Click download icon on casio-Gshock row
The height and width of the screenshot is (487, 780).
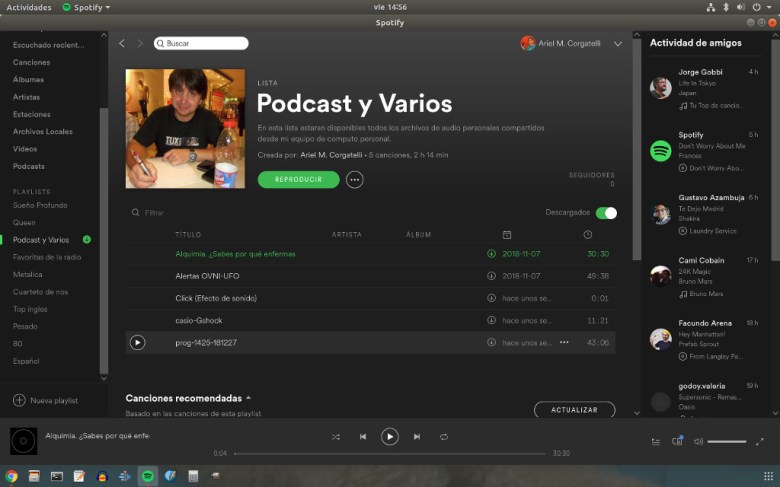click(491, 320)
